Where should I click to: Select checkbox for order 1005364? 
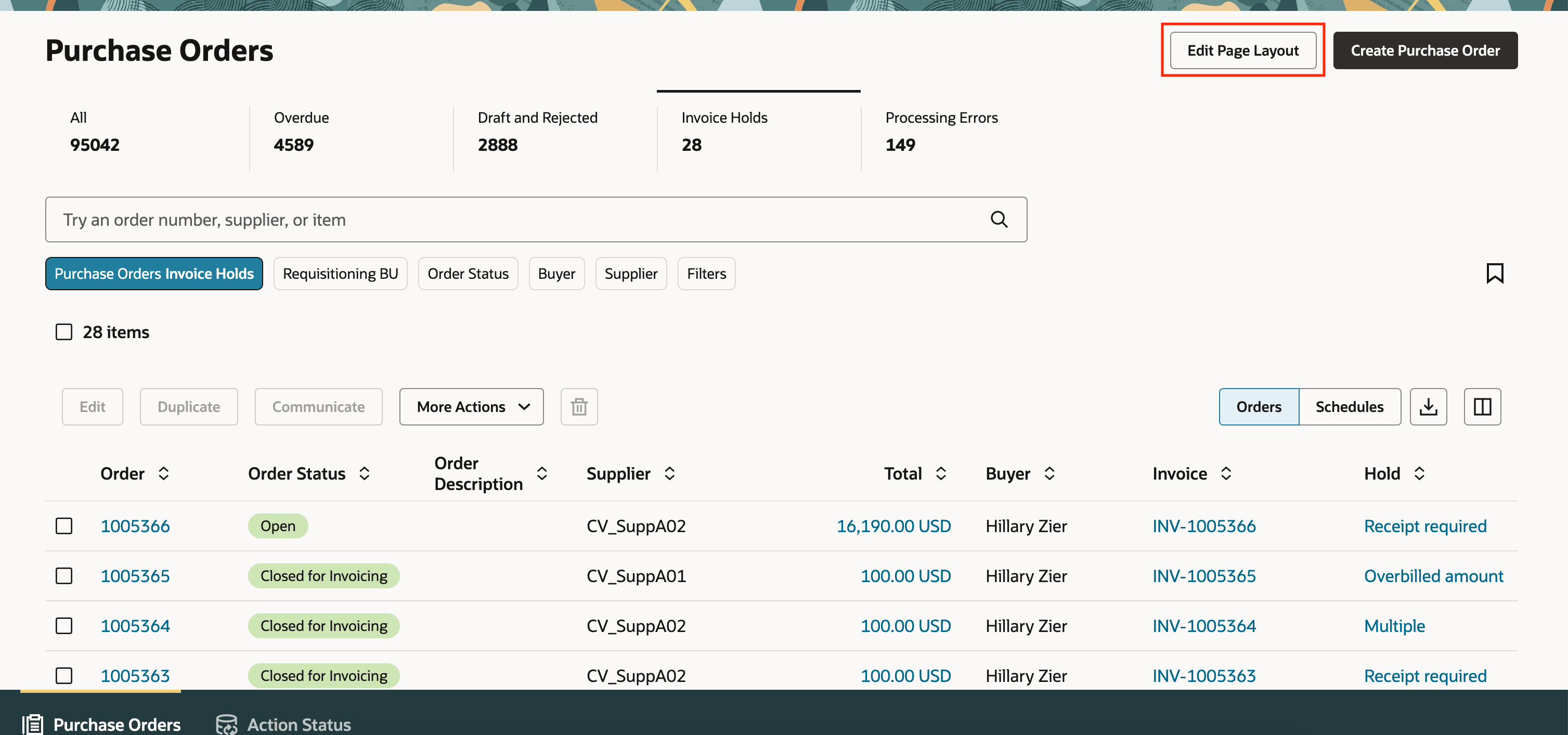coord(64,626)
